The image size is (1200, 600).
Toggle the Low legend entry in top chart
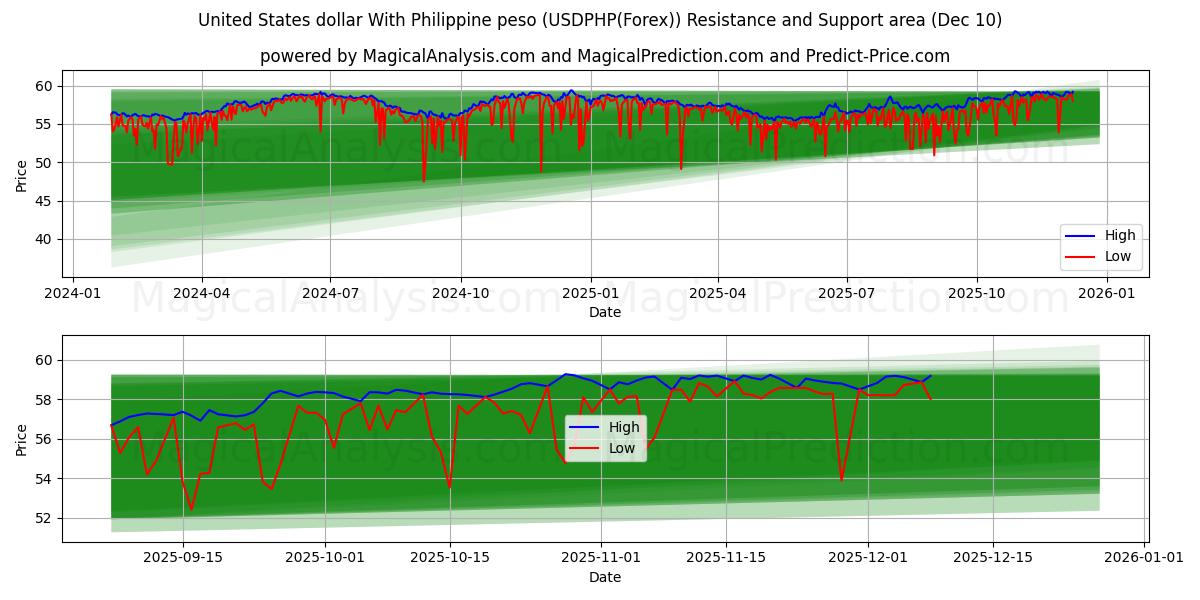[x=1121, y=254]
